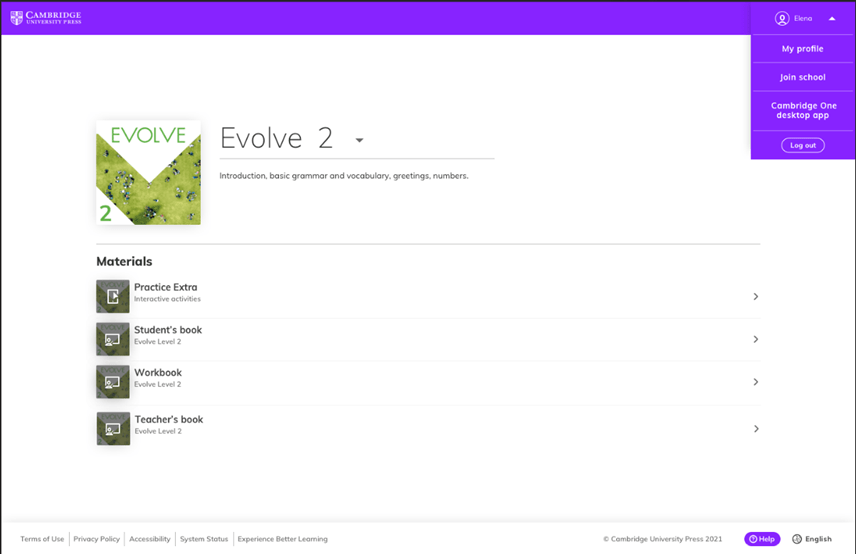Click the Evolve 2 course title text
This screenshot has width=856, height=554.
(276, 138)
